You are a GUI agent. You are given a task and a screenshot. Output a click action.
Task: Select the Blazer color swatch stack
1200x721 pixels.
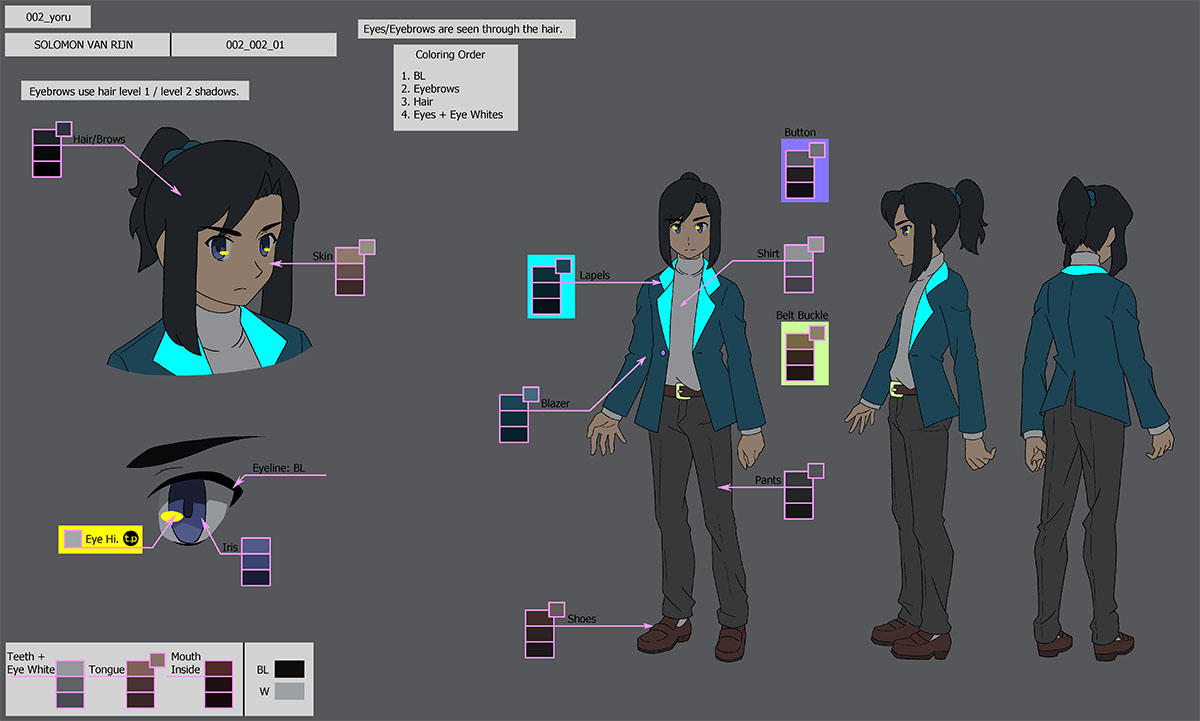514,418
